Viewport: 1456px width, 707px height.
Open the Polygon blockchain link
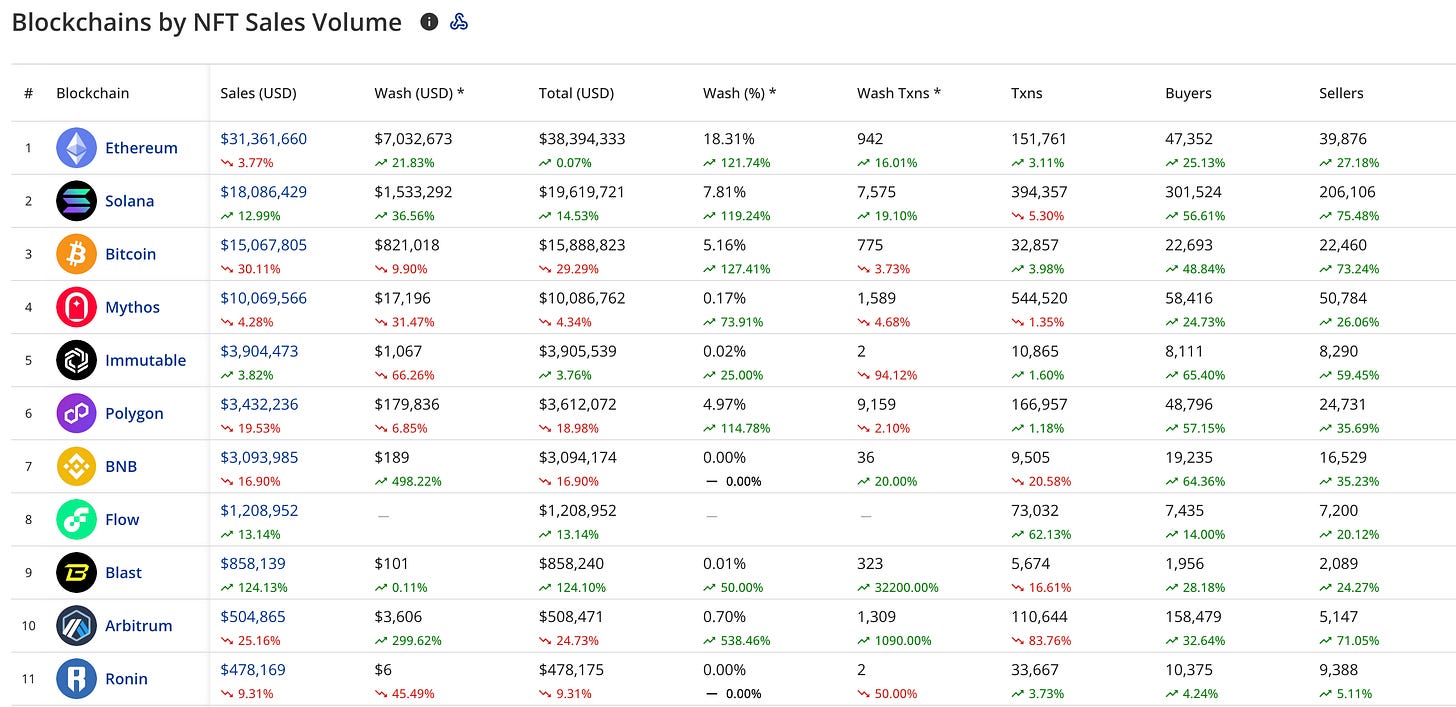pos(134,414)
